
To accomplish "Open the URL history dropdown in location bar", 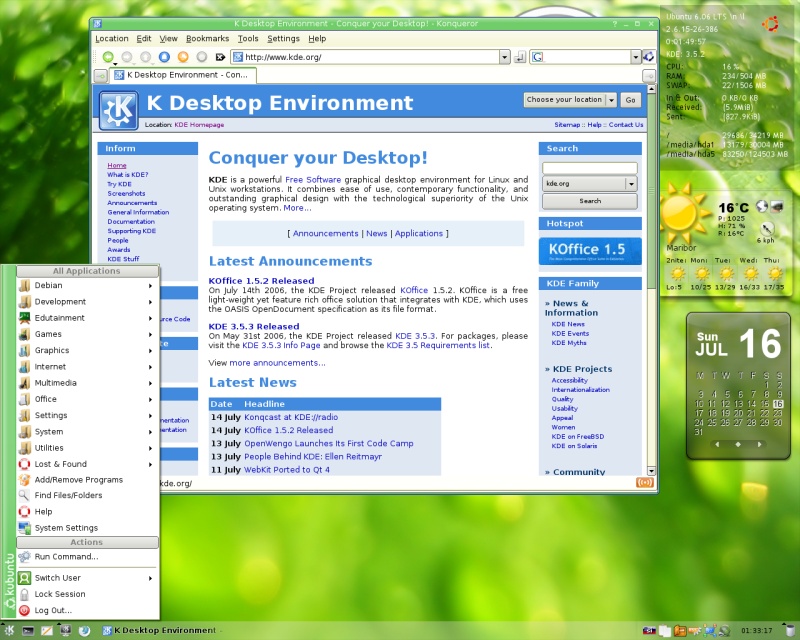I will click(505, 57).
